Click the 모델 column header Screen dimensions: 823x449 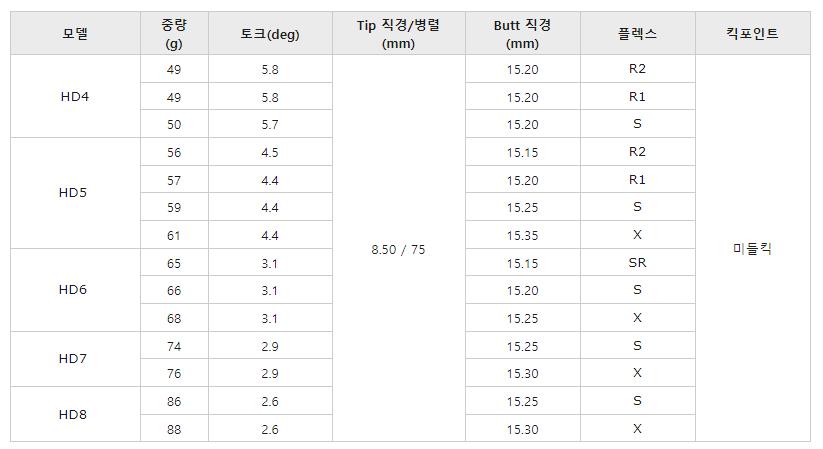(74, 34)
